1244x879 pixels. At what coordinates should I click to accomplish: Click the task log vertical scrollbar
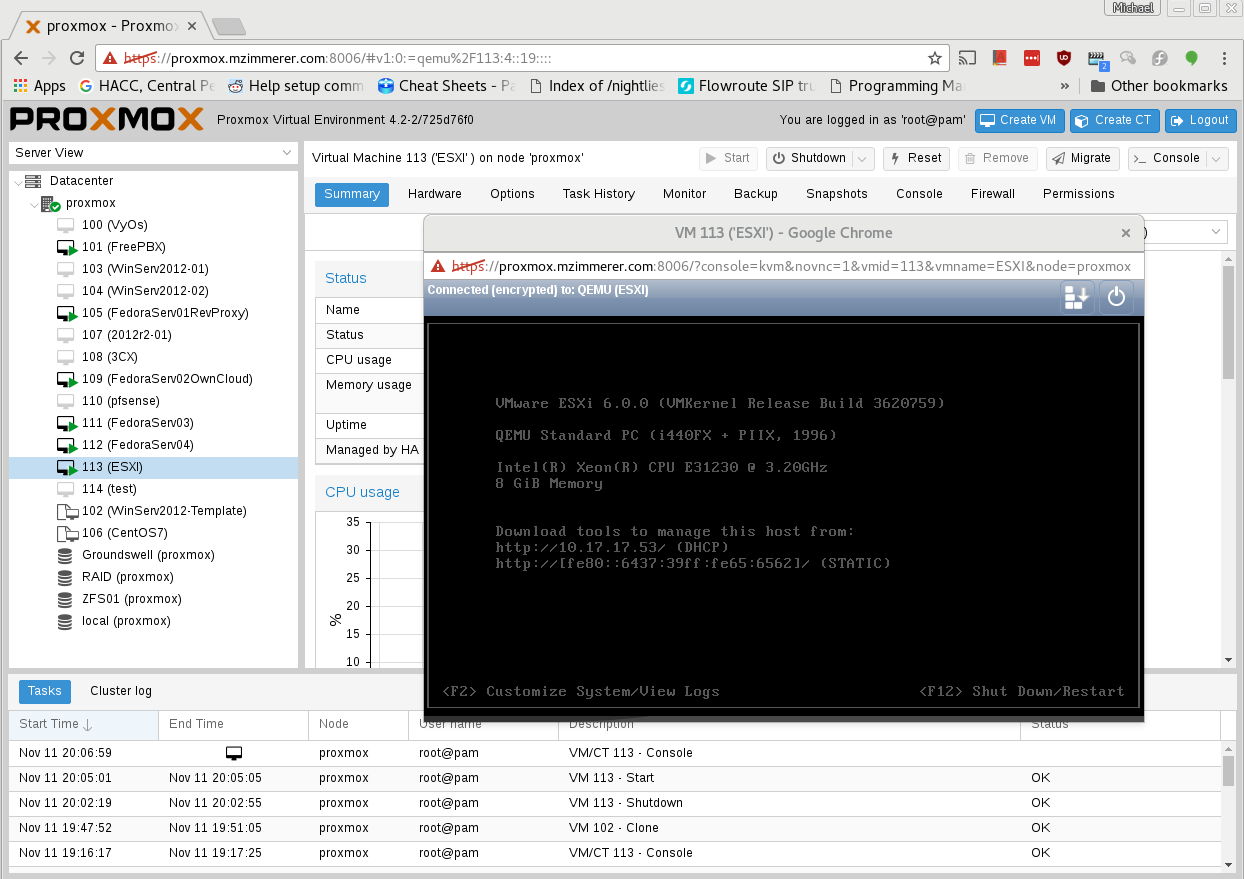click(1229, 771)
